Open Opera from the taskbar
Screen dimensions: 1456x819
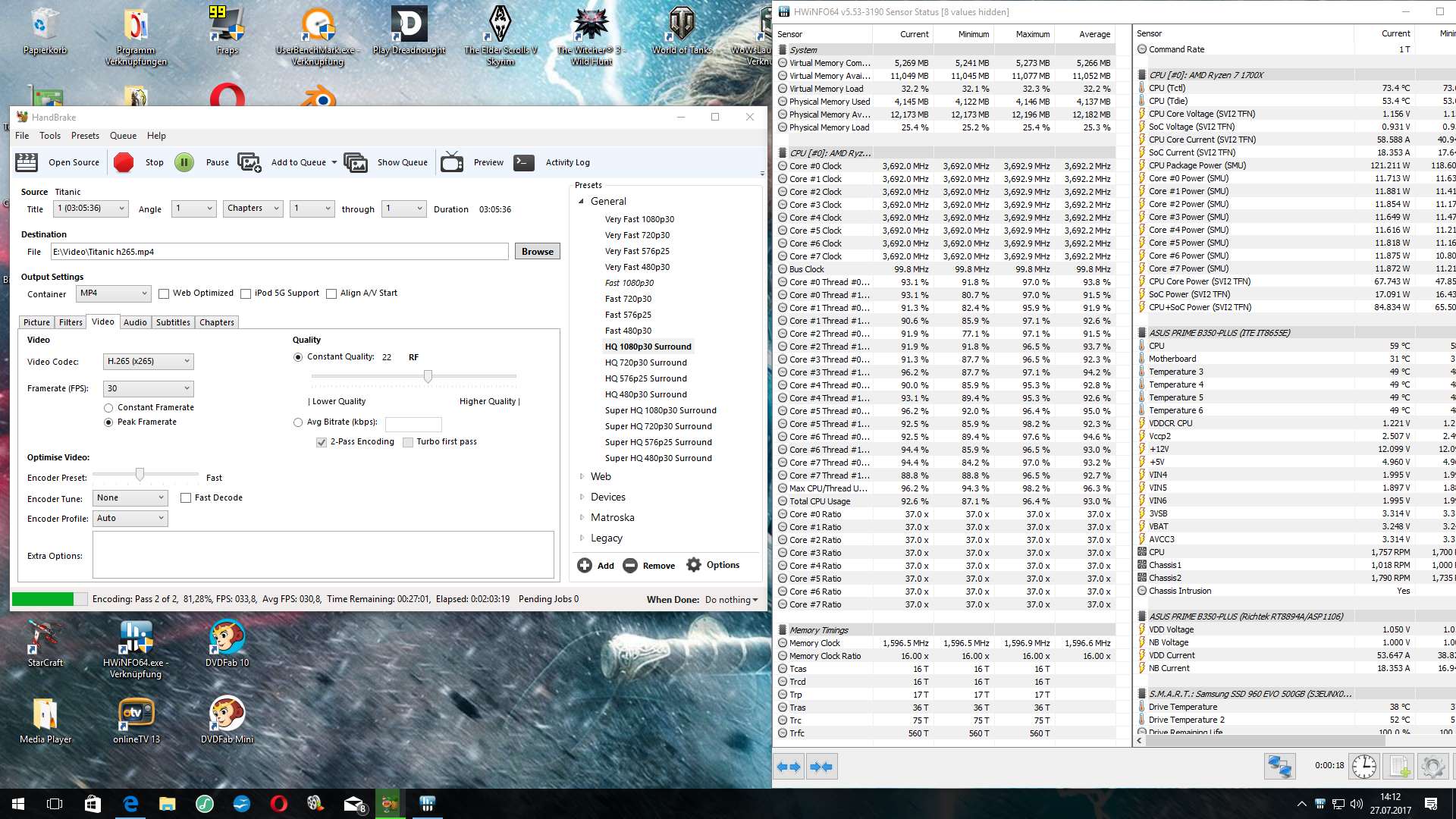[278, 804]
